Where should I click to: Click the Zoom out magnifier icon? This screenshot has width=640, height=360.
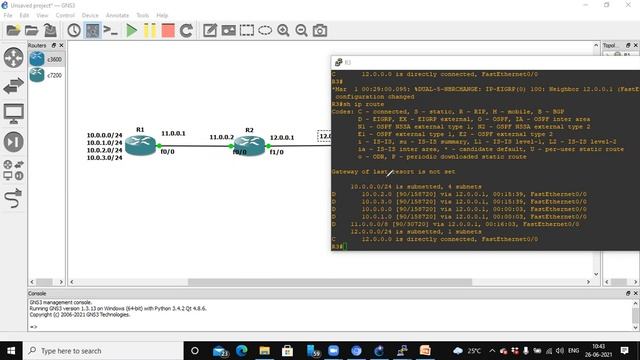point(301,31)
